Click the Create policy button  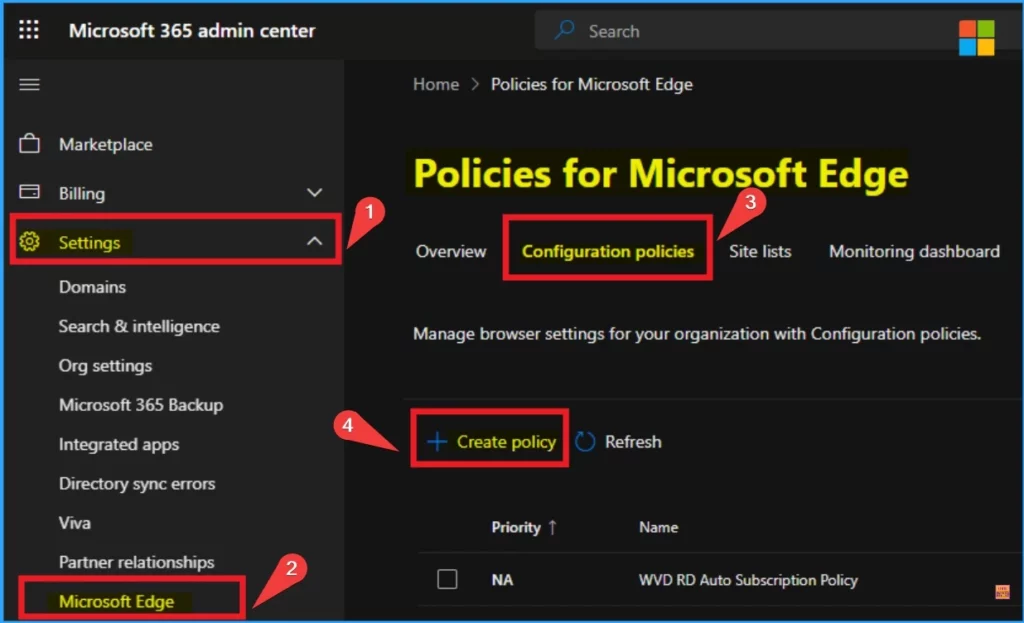(490, 442)
